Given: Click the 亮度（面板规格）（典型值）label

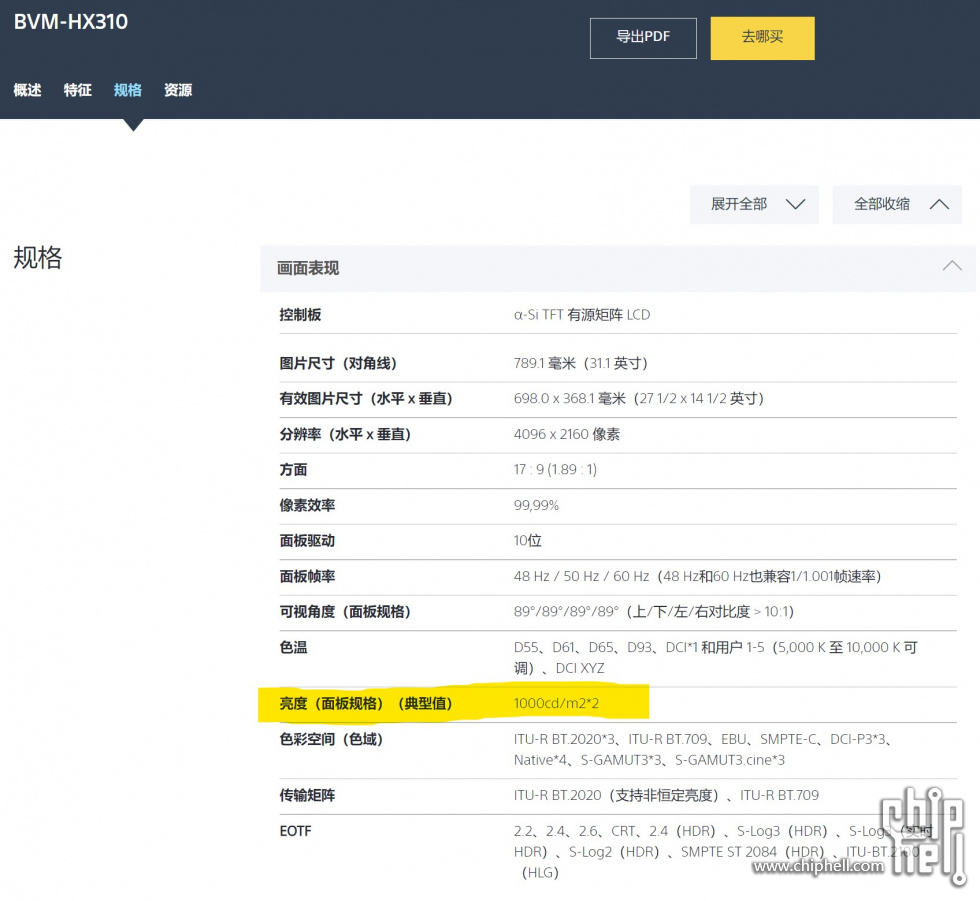Looking at the screenshot, I should 366,704.
